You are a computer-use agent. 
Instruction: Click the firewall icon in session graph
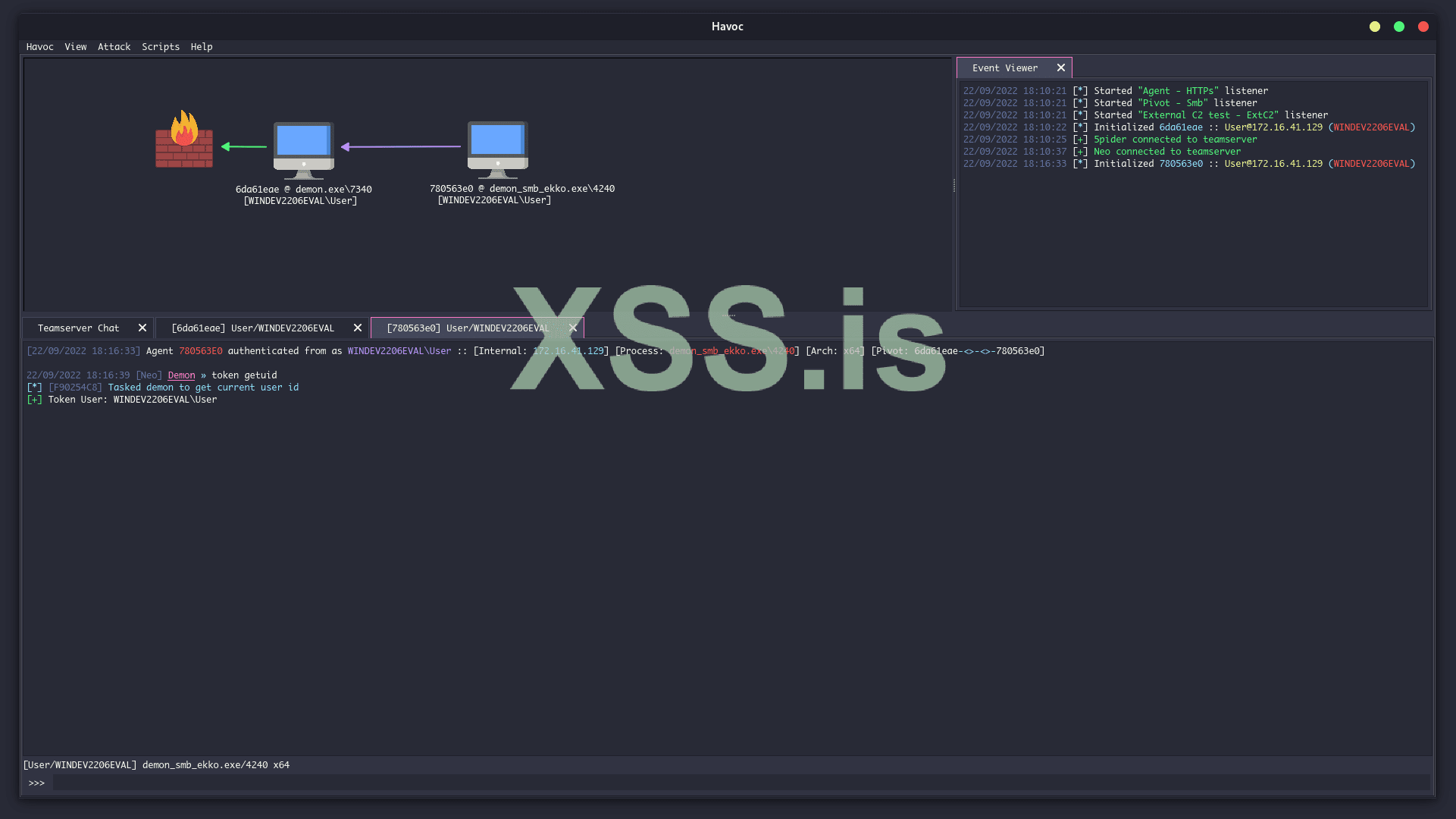point(184,140)
